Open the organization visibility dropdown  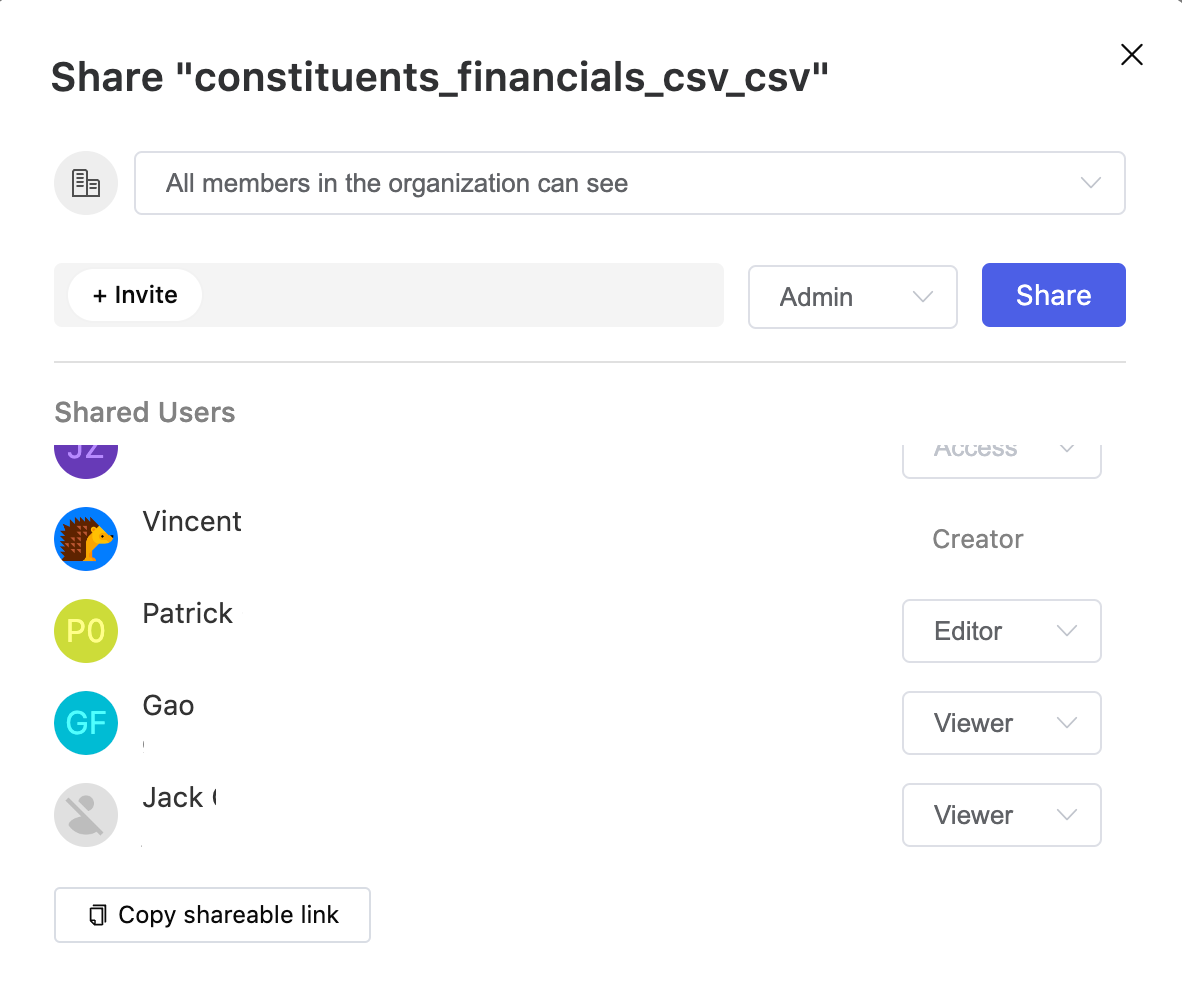[630, 183]
